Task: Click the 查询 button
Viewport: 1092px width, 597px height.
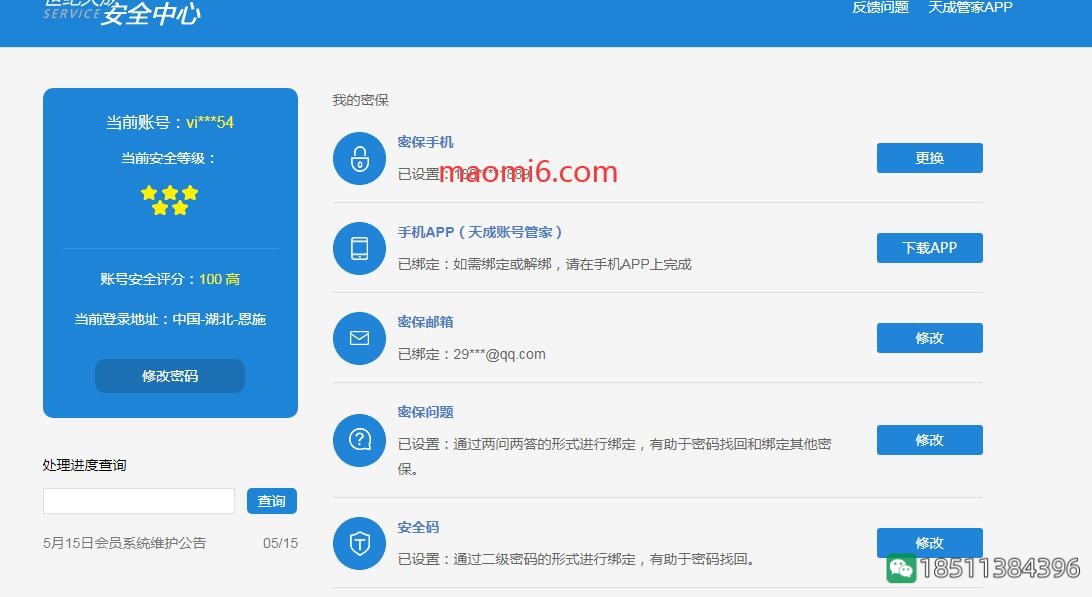Action: (272, 501)
